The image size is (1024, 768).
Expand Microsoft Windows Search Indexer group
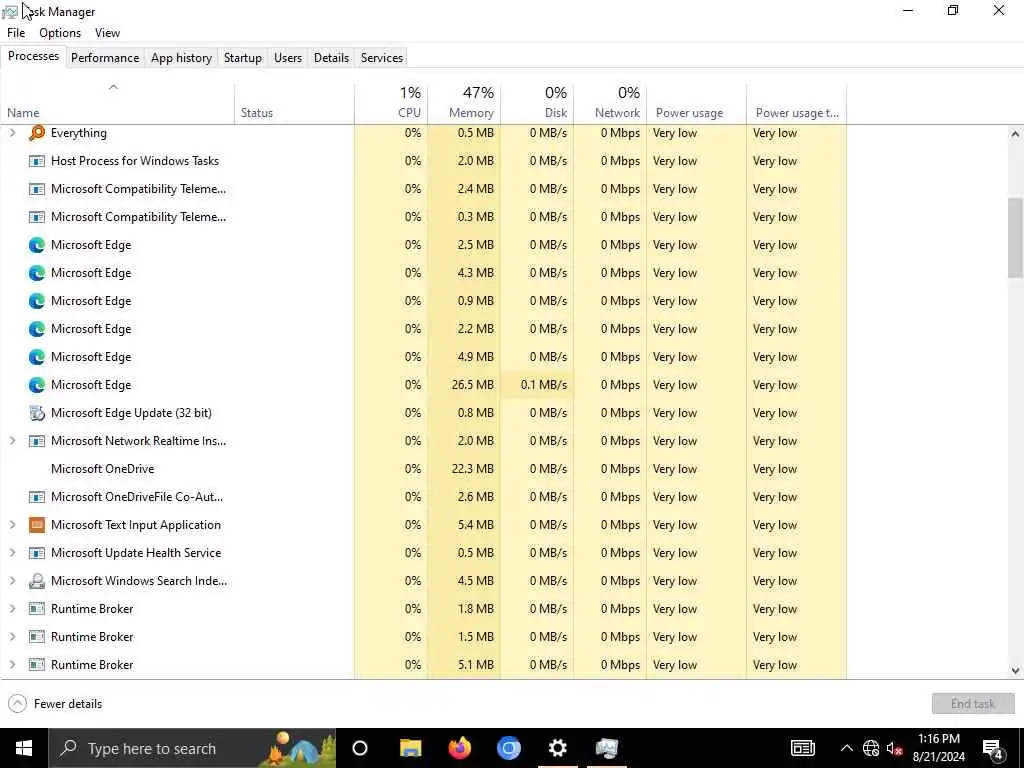click(x=12, y=581)
